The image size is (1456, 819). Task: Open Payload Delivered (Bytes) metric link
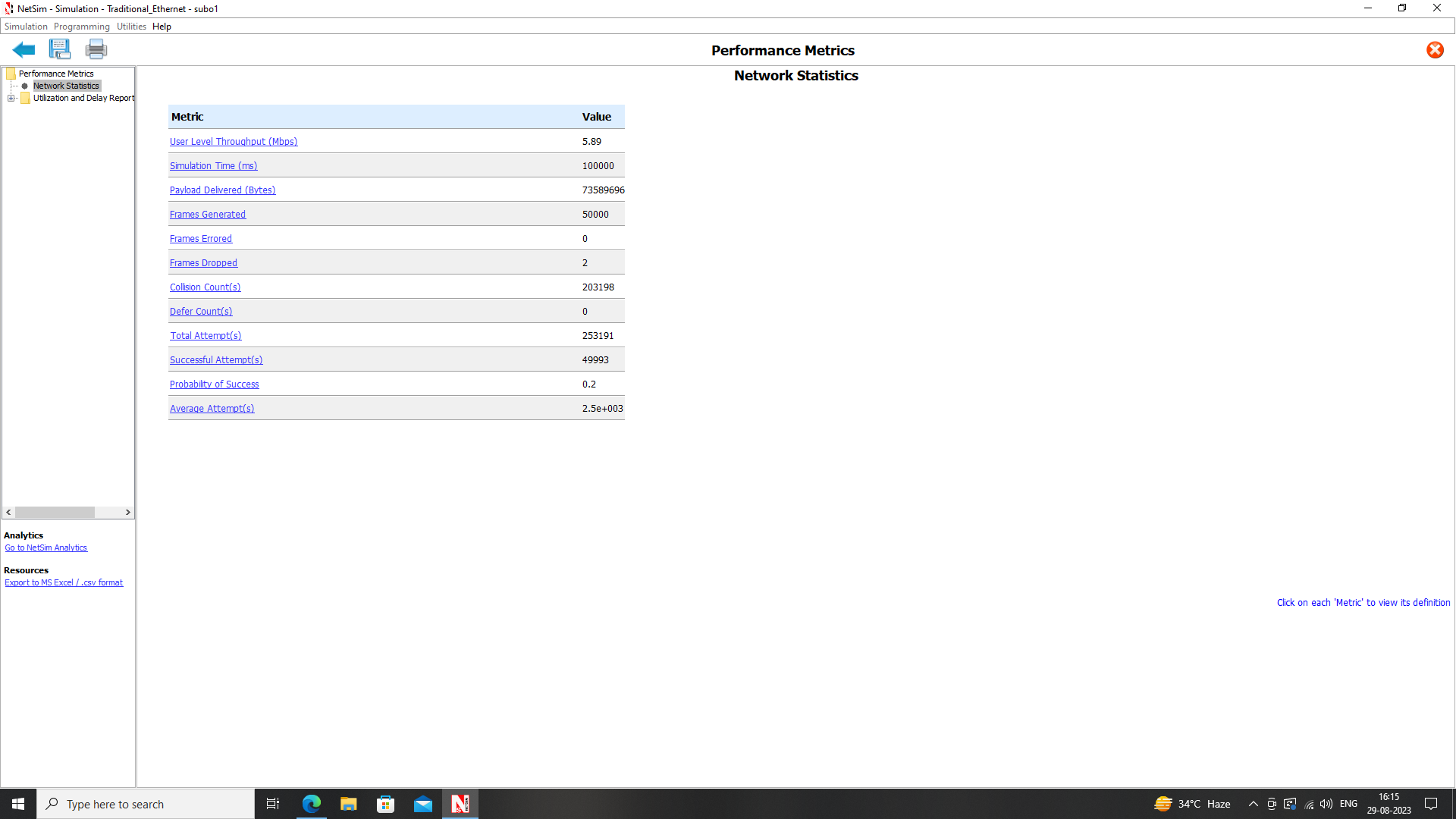pyautogui.click(x=223, y=190)
